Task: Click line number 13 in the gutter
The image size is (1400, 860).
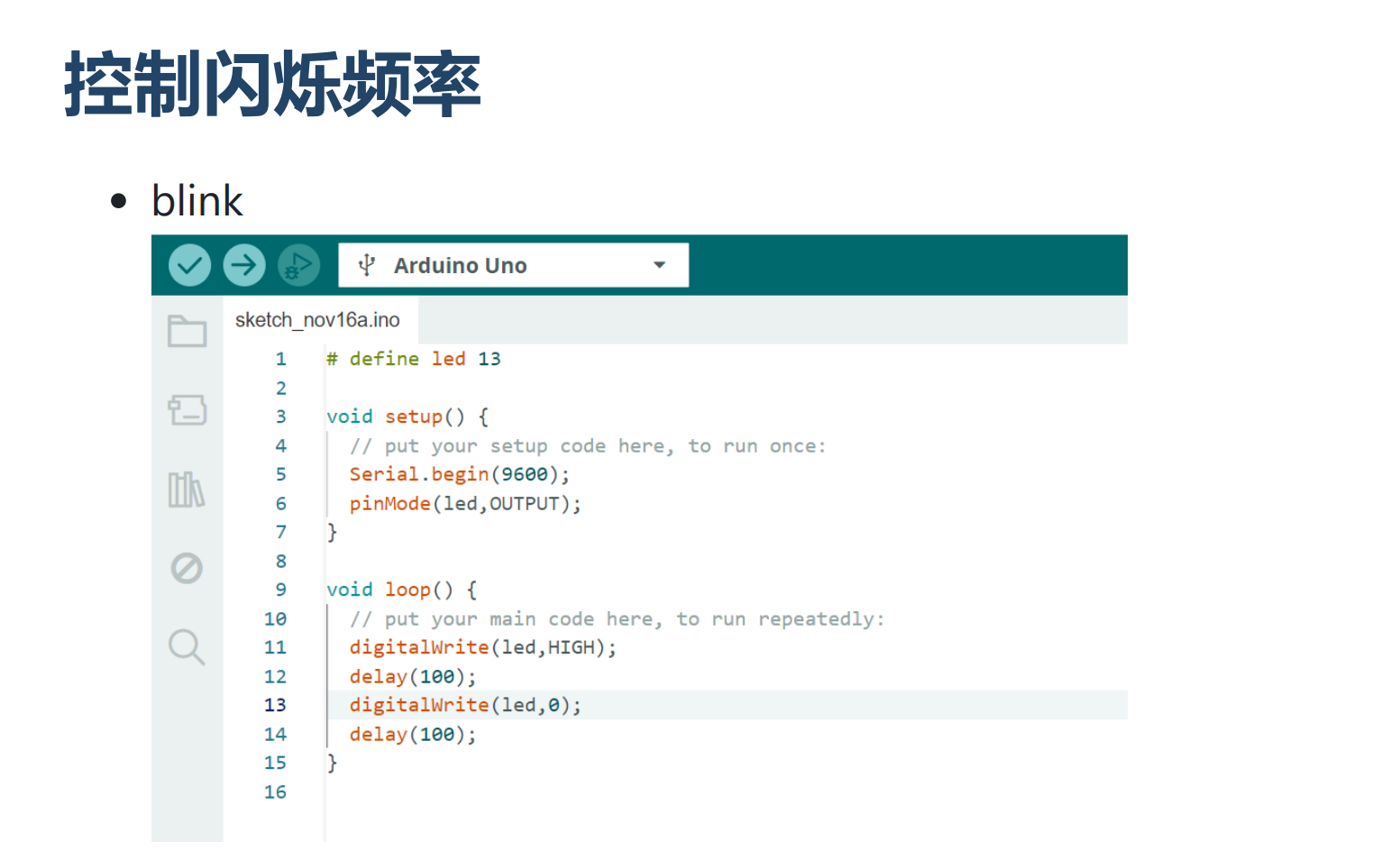Action: [275, 704]
